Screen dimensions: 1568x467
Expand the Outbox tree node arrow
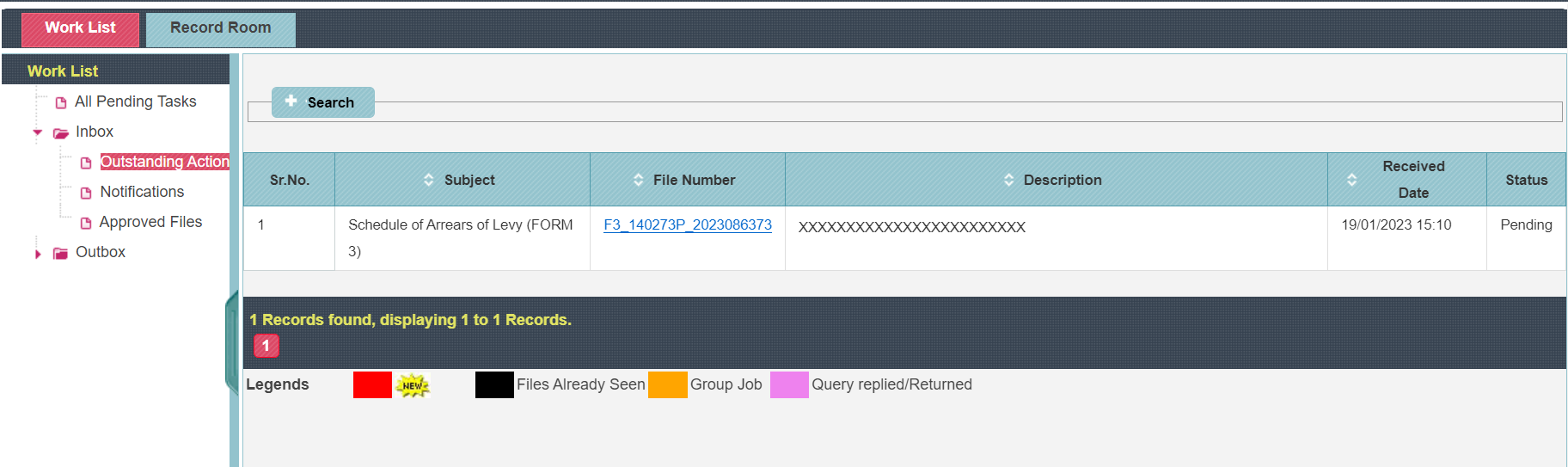coord(38,254)
